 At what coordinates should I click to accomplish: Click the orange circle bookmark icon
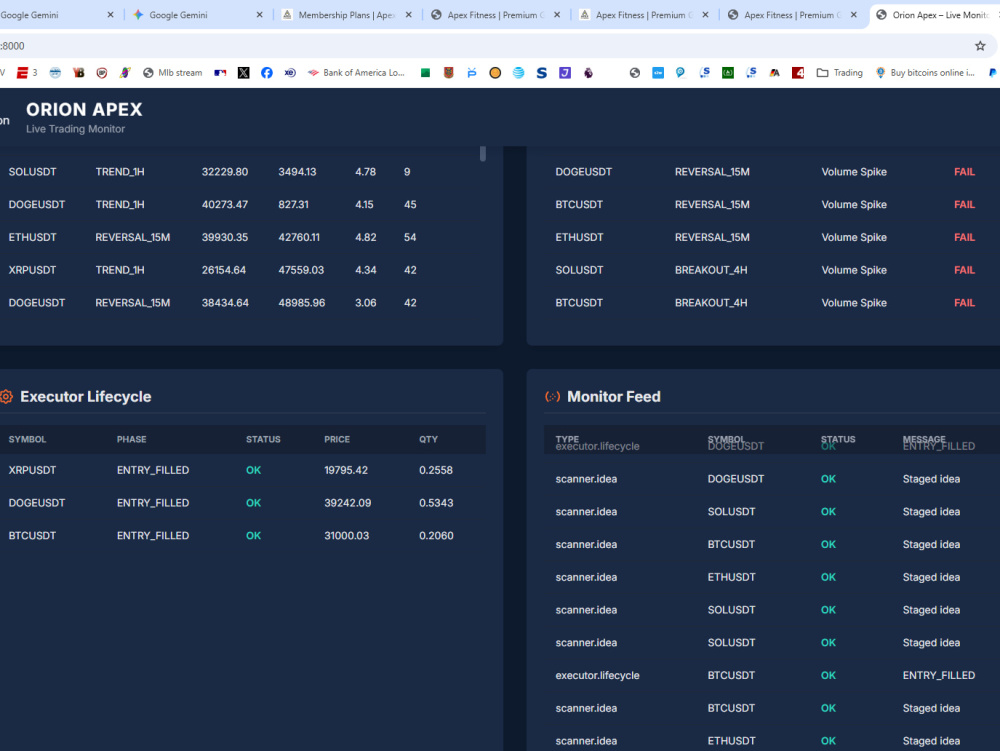tap(495, 73)
